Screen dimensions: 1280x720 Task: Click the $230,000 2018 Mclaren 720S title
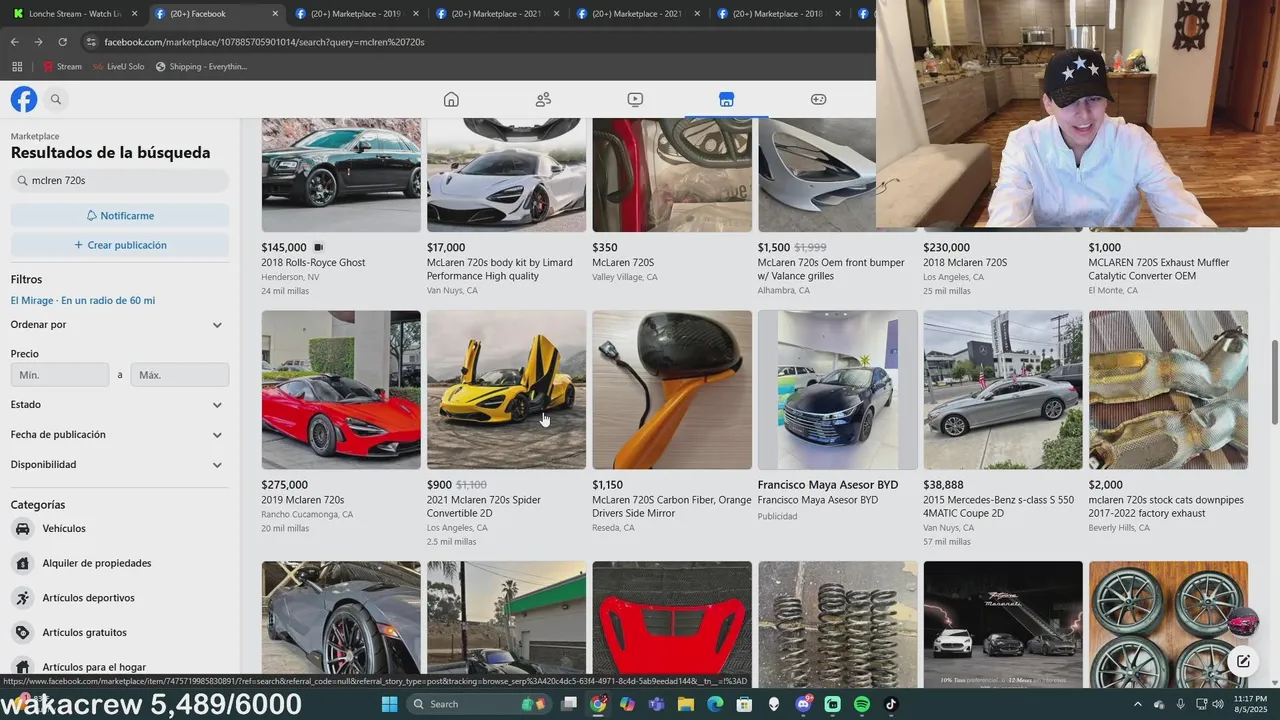pyautogui.click(x=965, y=263)
